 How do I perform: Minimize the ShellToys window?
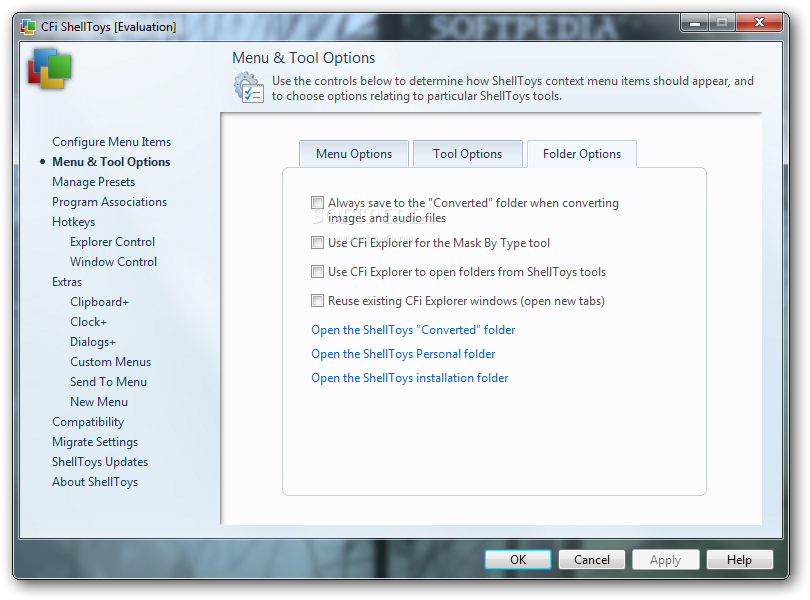pyautogui.click(x=695, y=23)
